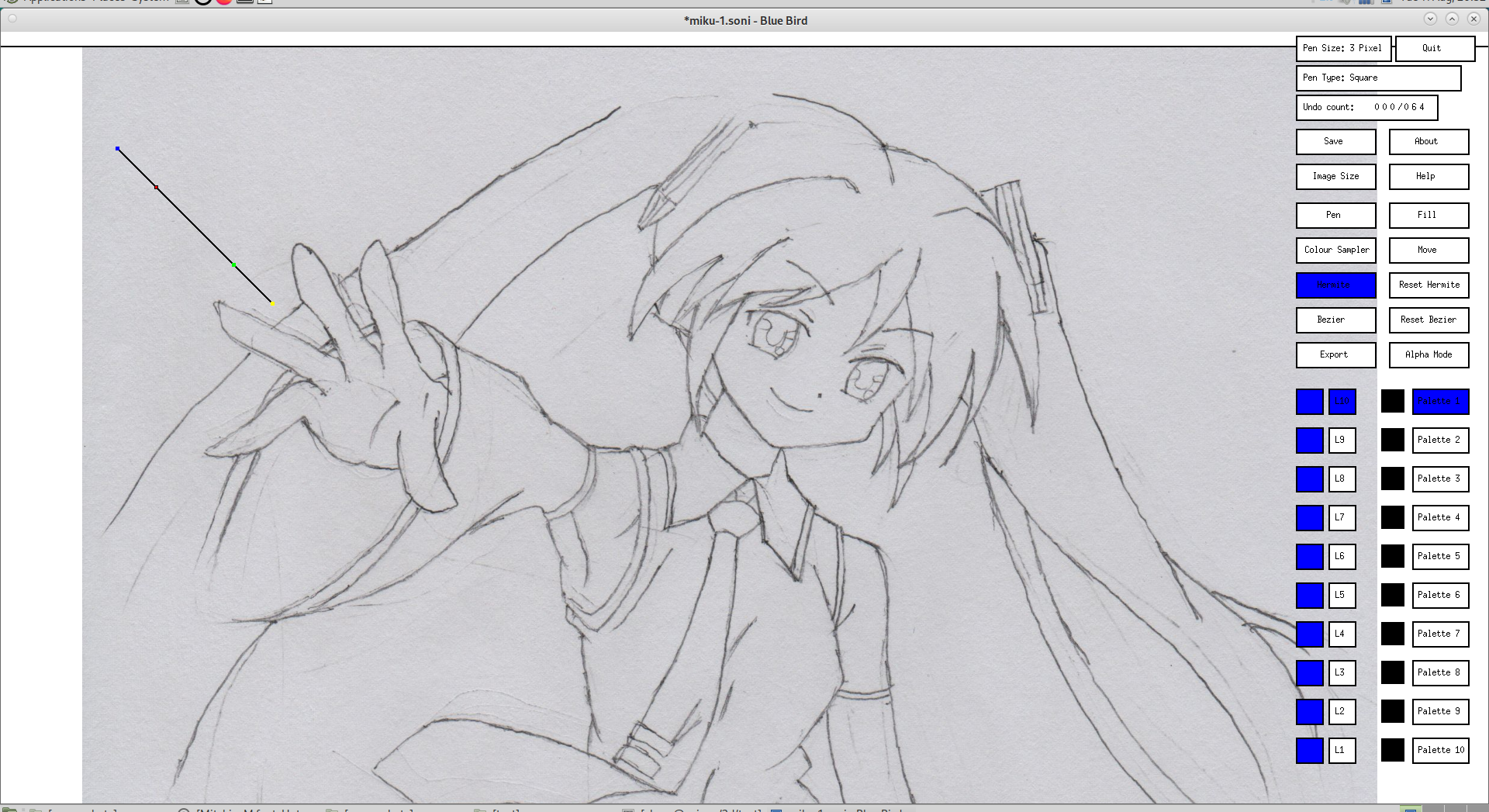Select the Pen tool button

1335,216
